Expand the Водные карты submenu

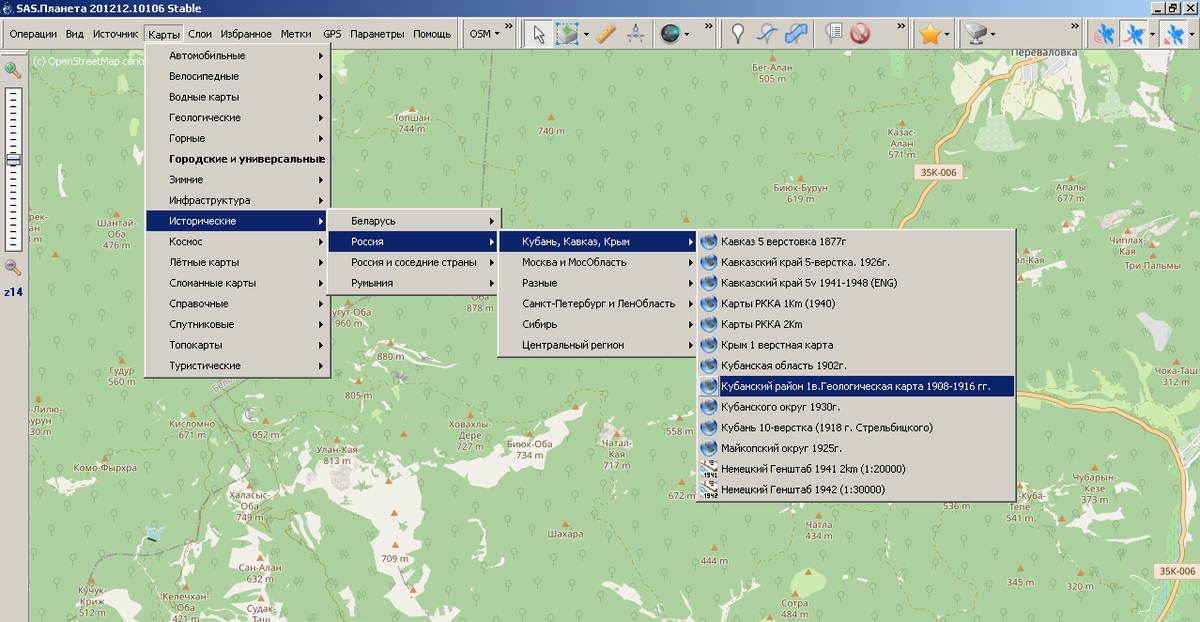click(237, 97)
